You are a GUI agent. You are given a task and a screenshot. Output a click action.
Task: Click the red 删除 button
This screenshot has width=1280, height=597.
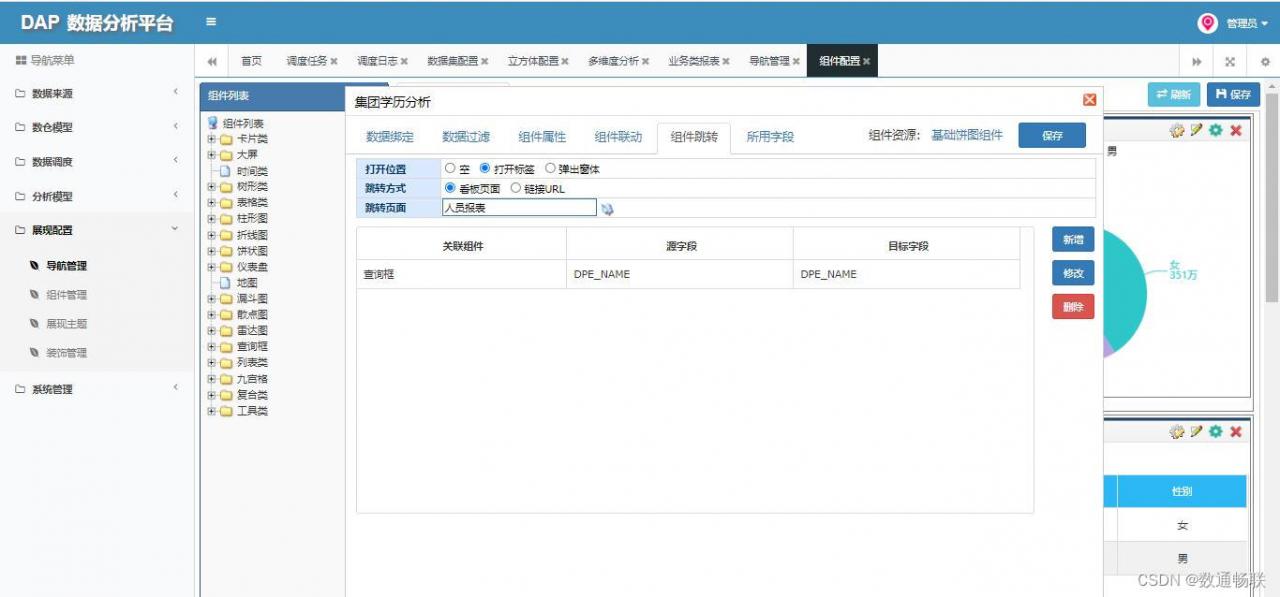click(x=1073, y=307)
